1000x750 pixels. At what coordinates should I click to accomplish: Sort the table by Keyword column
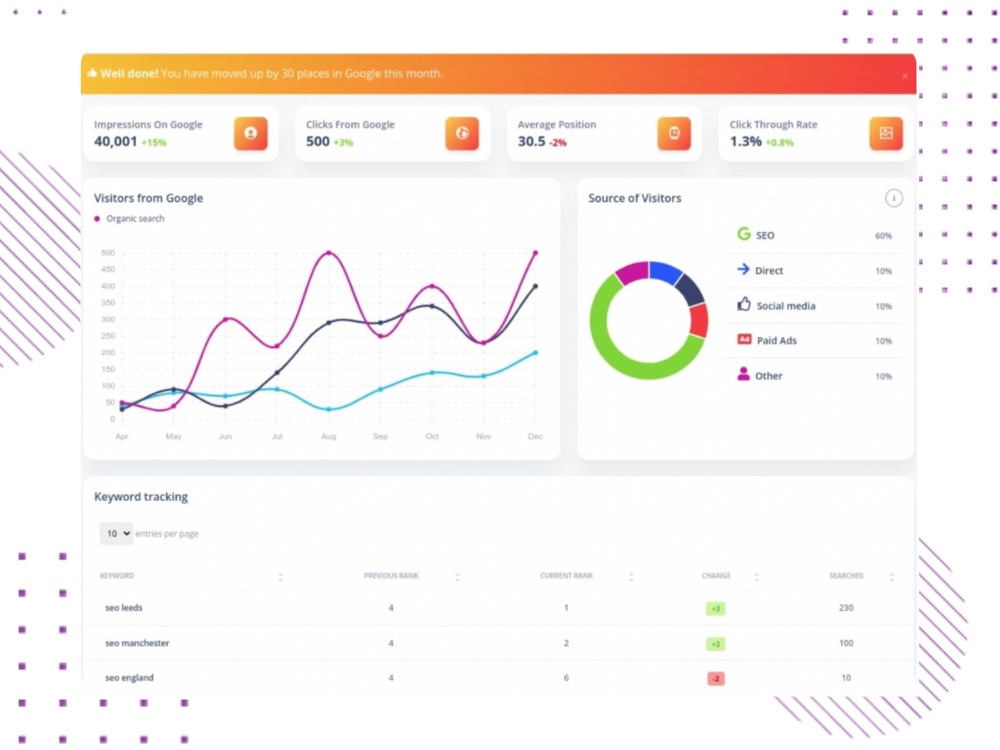click(x=281, y=577)
